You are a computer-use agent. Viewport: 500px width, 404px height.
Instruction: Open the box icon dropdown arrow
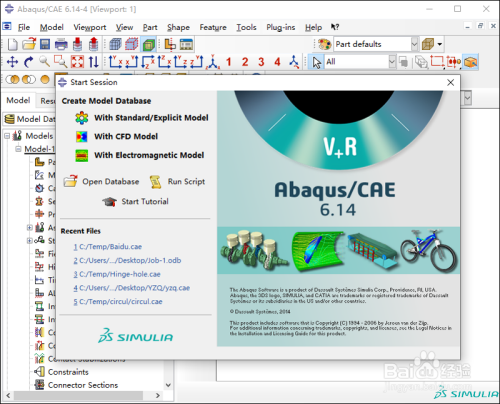(440, 44)
